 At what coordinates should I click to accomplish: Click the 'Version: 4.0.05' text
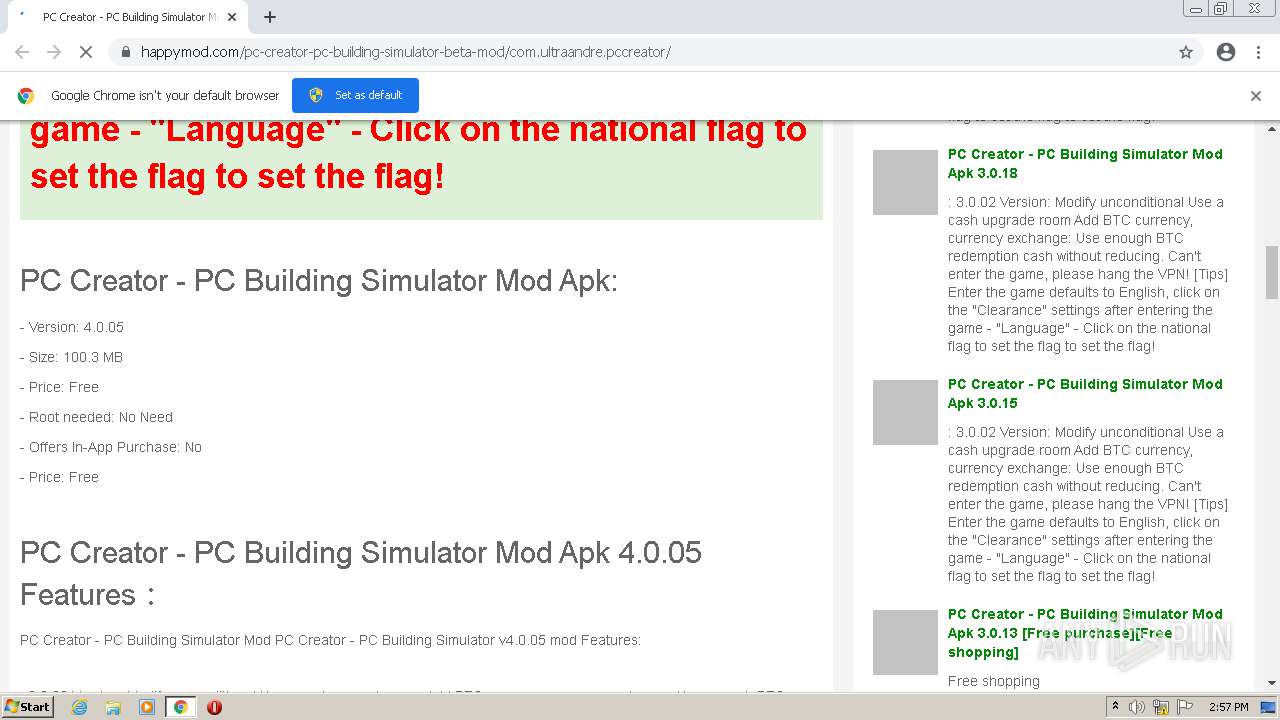72,327
